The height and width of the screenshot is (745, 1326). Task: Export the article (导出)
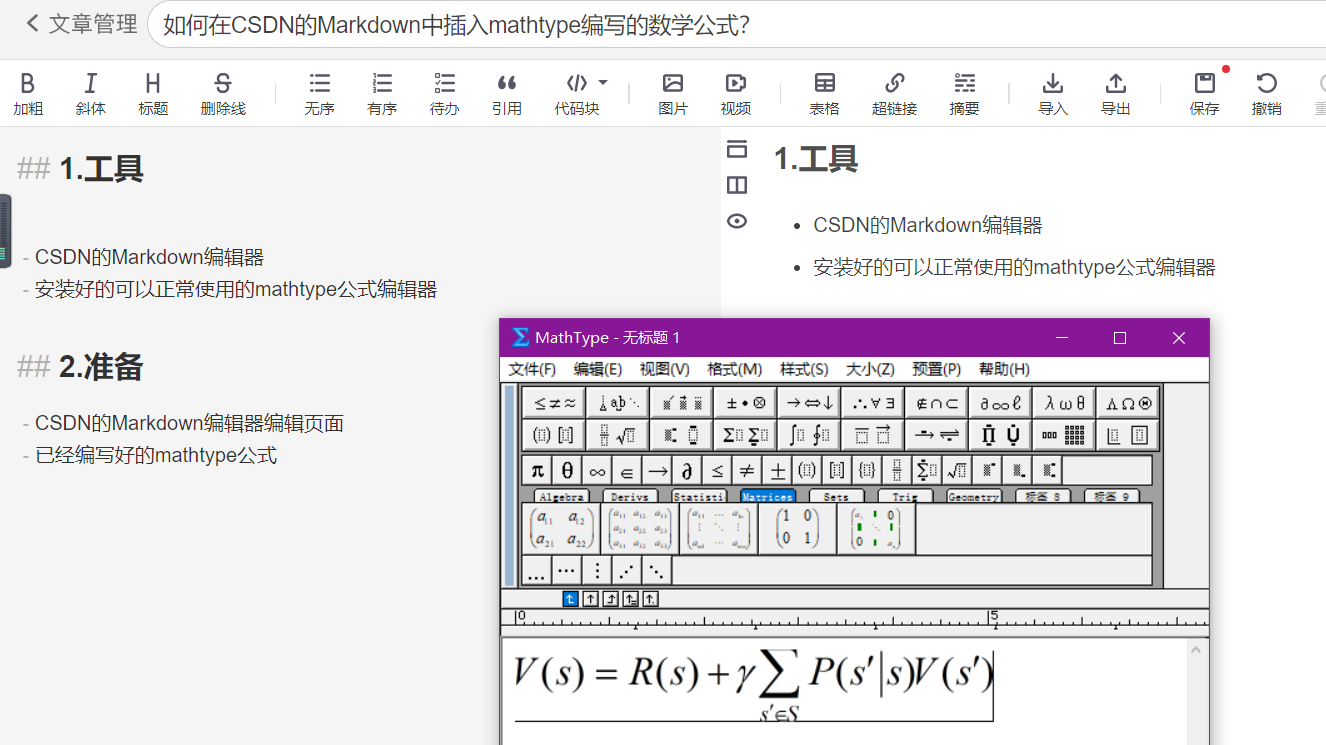tap(1116, 95)
